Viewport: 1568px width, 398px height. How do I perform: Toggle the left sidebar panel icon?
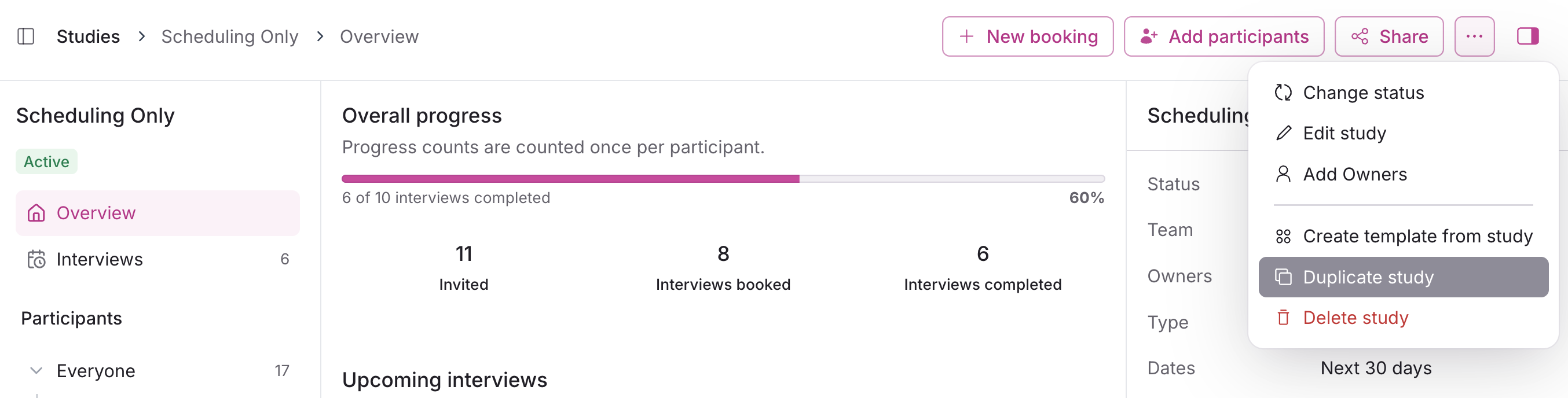[x=25, y=36]
